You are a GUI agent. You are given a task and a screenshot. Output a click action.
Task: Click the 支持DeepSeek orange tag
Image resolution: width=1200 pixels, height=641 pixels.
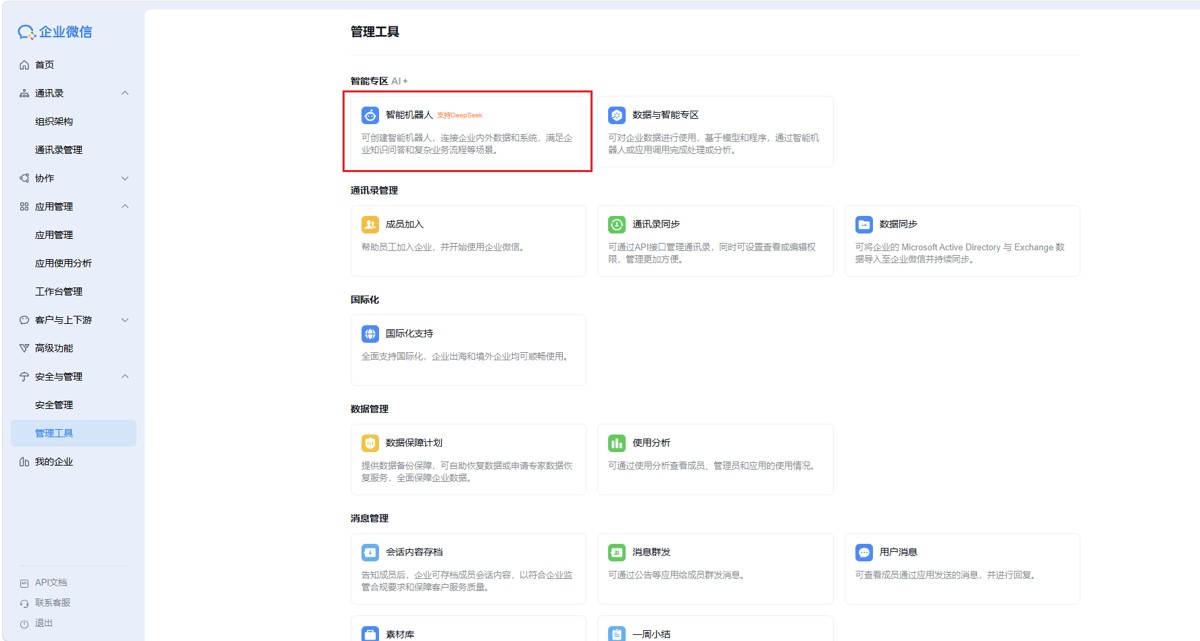click(460, 116)
